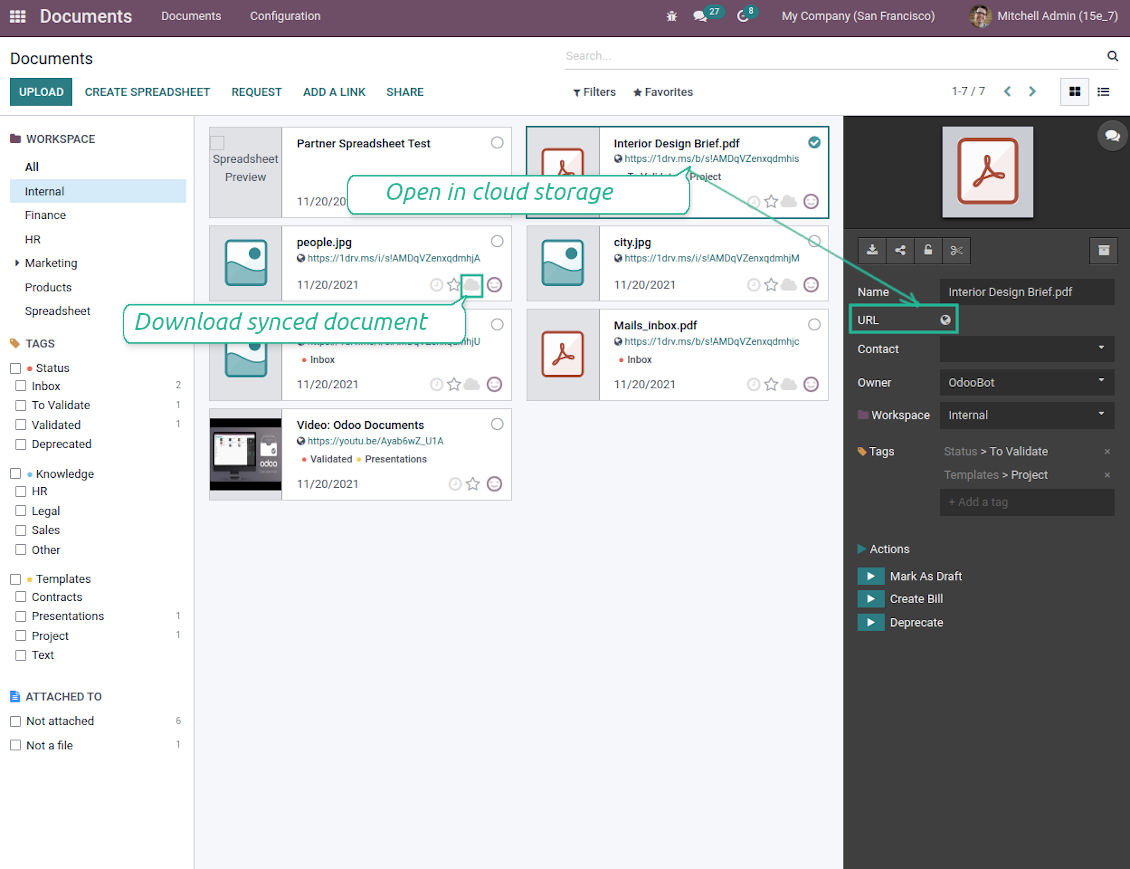
Task: Run the Mark As Draft action play button
Action: pos(871,576)
